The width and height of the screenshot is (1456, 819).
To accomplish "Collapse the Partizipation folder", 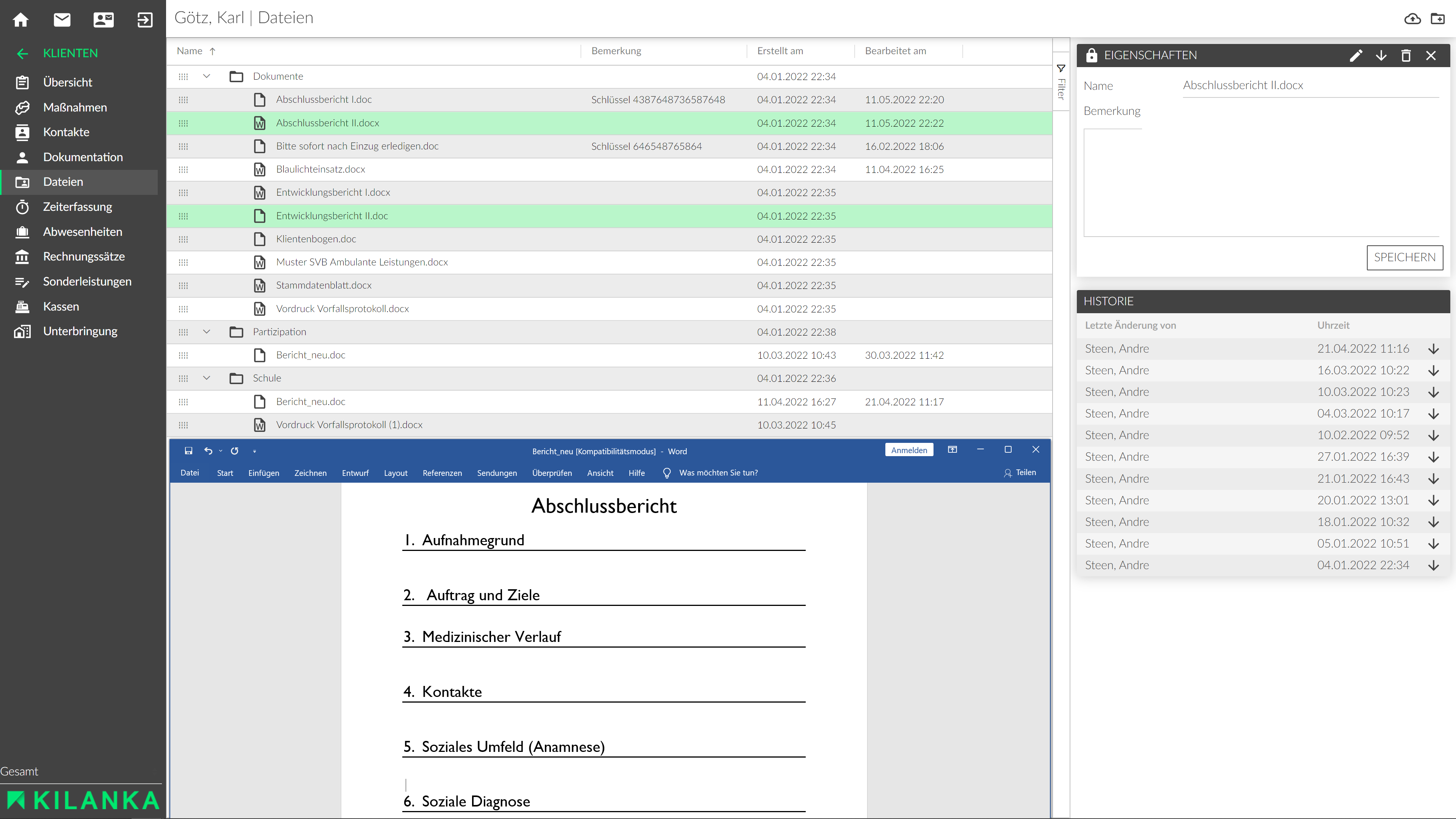I will click(206, 332).
